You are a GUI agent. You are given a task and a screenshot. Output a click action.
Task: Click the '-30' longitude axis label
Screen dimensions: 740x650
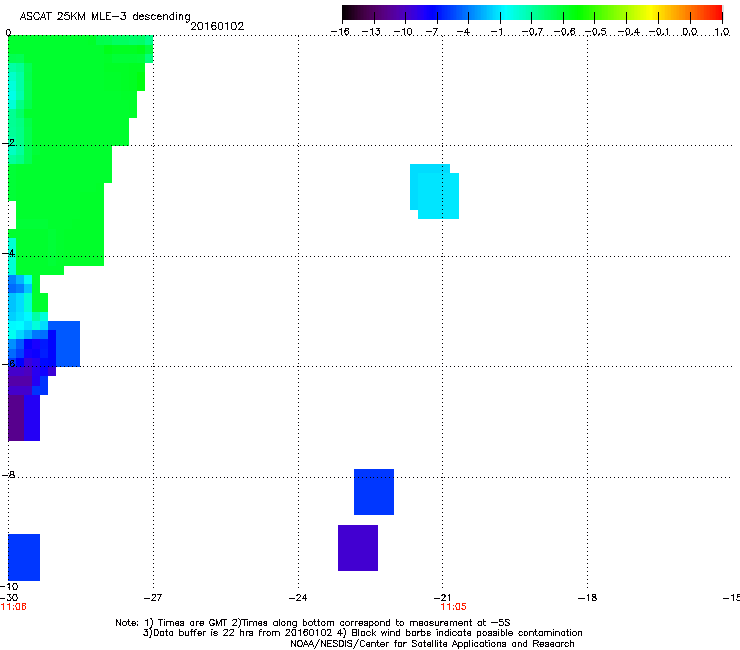[8, 598]
